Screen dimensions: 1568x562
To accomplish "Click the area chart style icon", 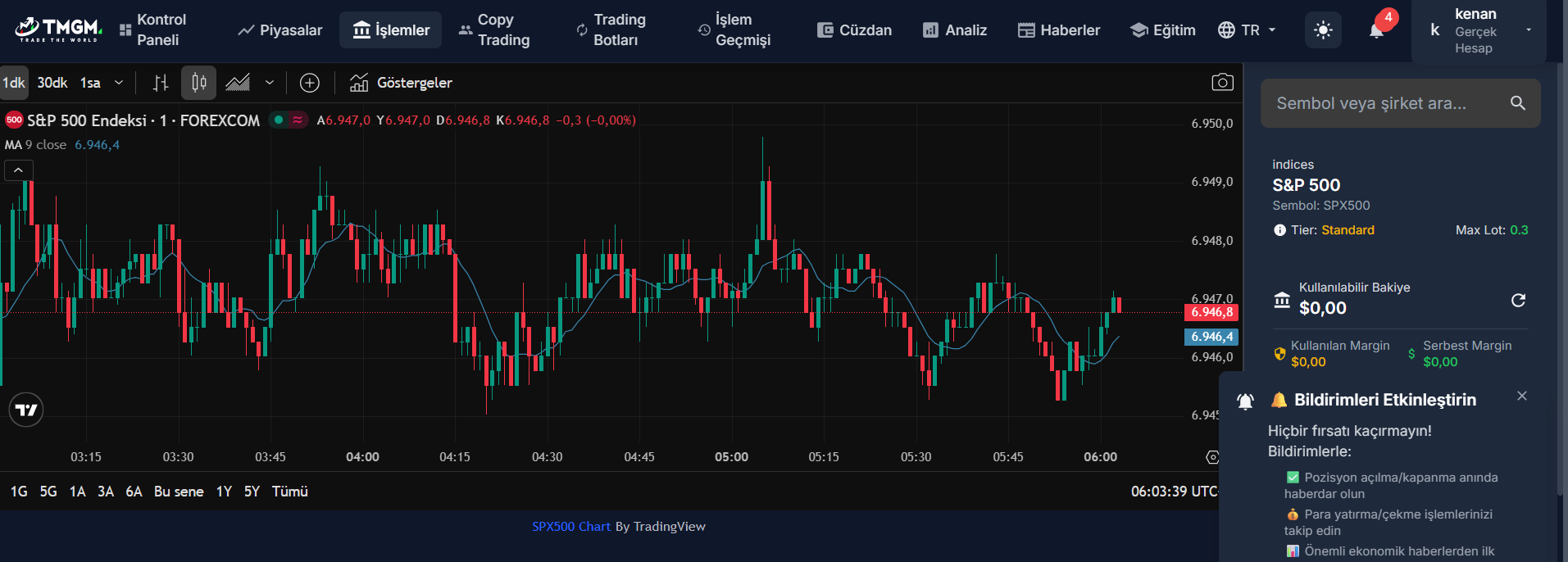I will point(238,83).
